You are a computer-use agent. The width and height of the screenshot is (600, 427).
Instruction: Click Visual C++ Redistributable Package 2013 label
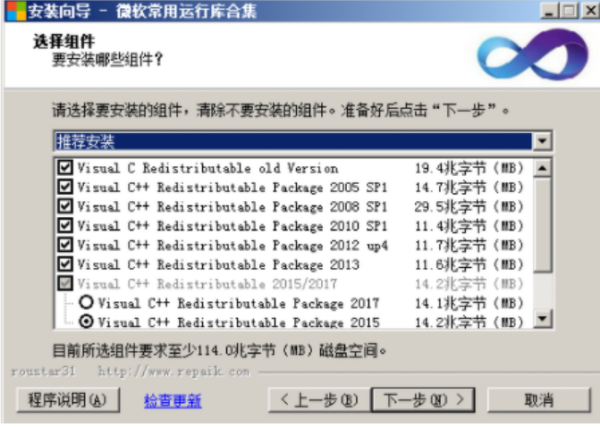coord(218,264)
